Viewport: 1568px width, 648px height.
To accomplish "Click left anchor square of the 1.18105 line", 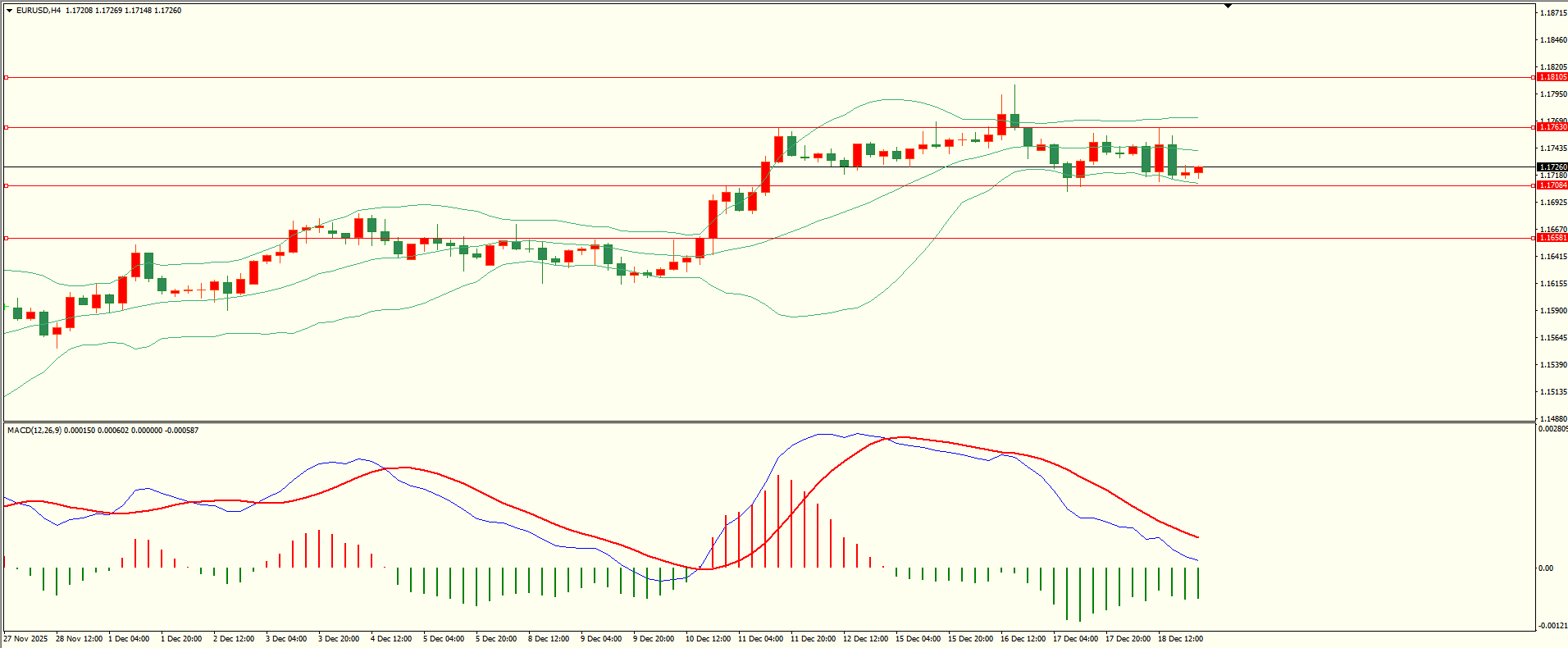I will tap(7, 78).
